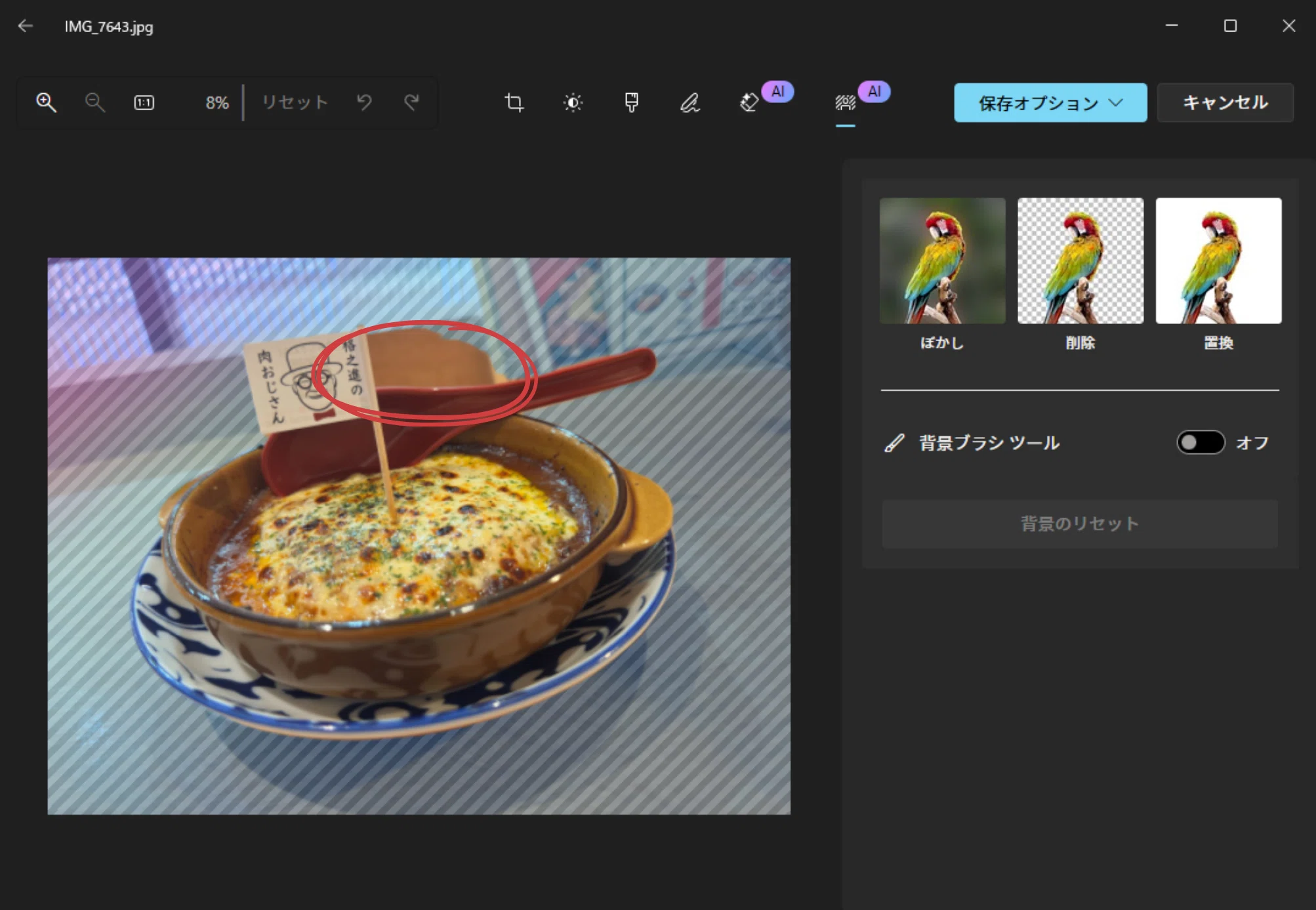Open the brightness adjustment tool
Screen dimensions: 1316x910
573,102
